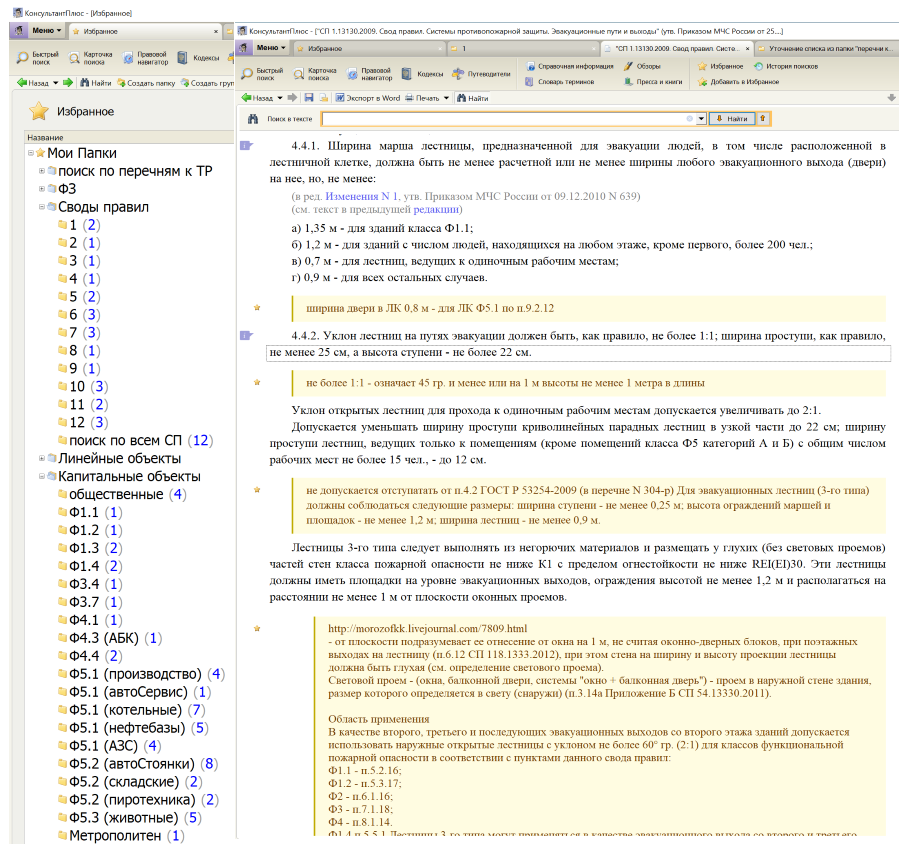Open Карточка поиска in the document window toolbar
The width and height of the screenshot is (899, 844).
click(315, 74)
